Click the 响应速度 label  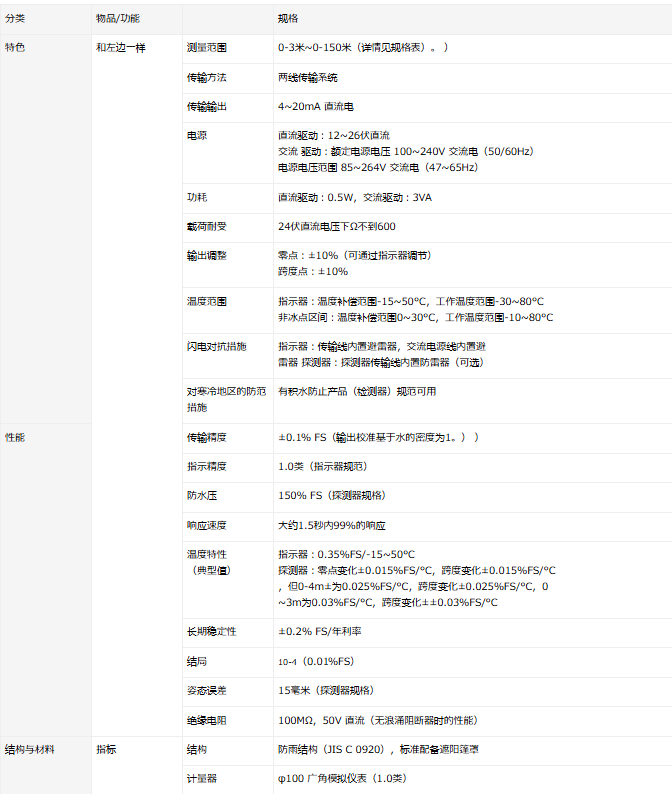pyautogui.click(x=207, y=525)
